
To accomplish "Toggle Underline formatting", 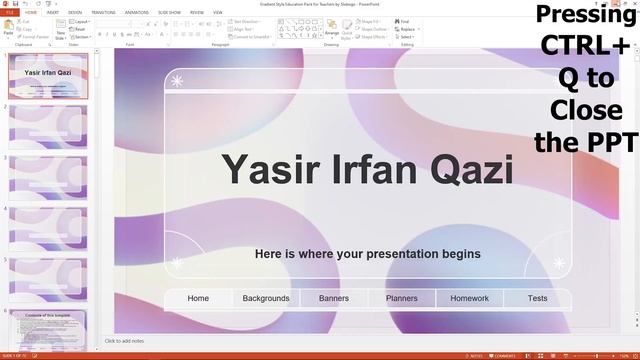I will pyautogui.click(x=114, y=35).
